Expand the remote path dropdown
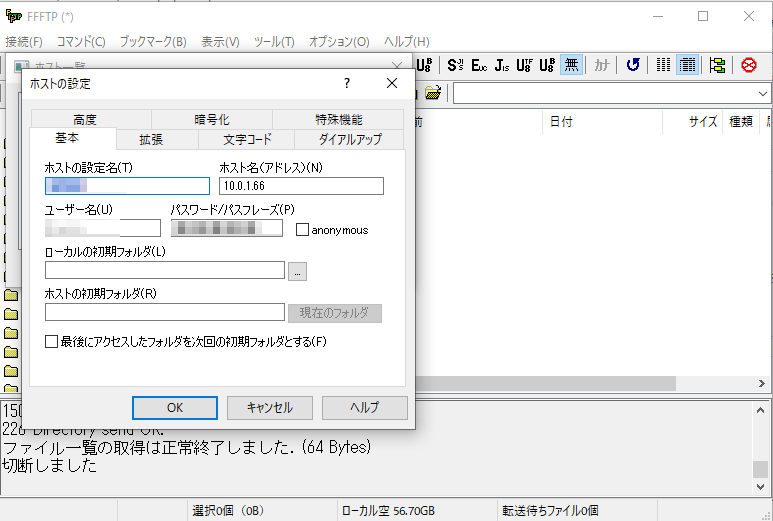Image resolution: width=773 pixels, height=521 pixels. [763, 93]
